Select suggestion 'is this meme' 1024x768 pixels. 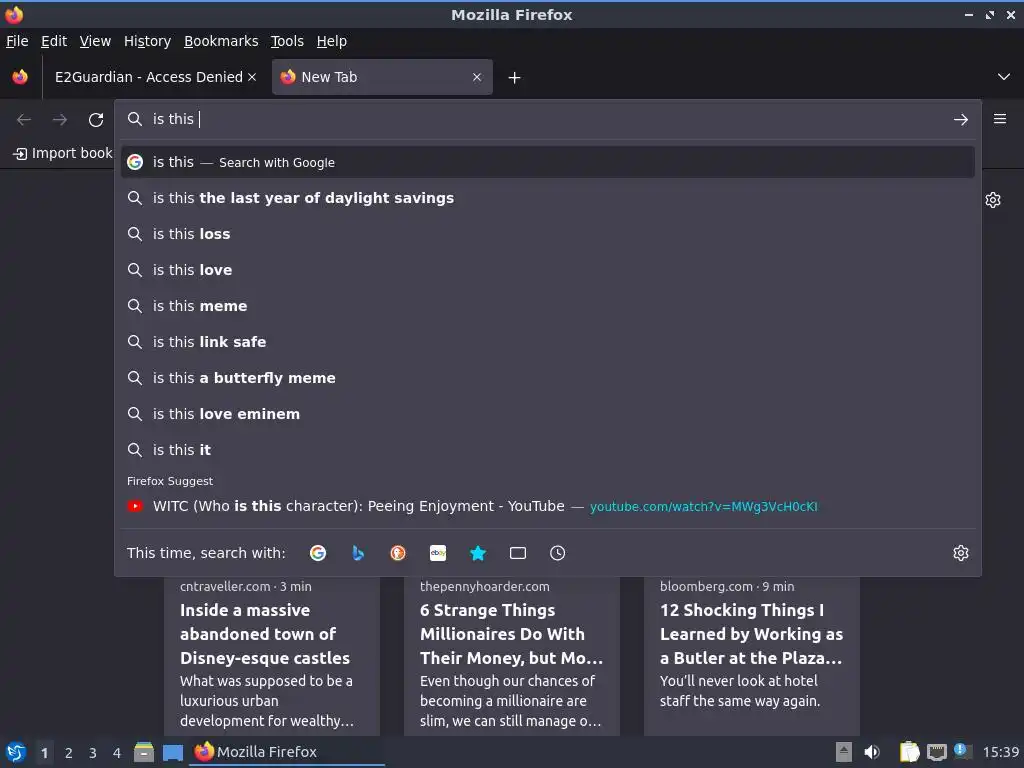[x=548, y=306]
